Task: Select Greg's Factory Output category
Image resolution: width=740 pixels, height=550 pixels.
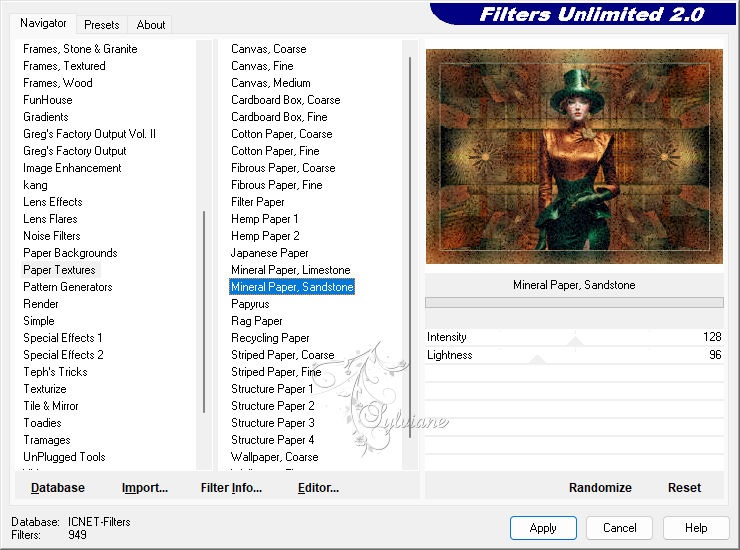Action: point(75,151)
